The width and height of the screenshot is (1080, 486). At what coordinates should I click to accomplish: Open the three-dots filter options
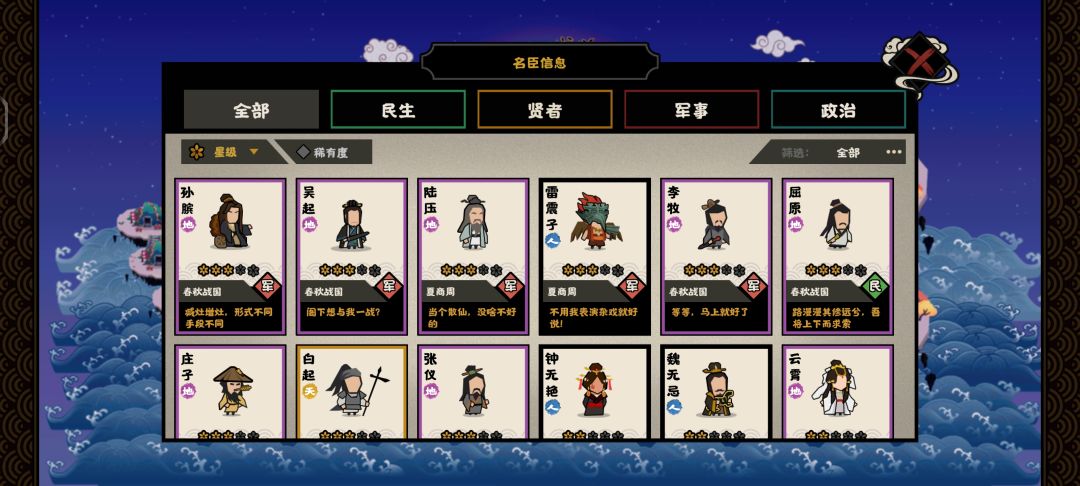point(893,152)
